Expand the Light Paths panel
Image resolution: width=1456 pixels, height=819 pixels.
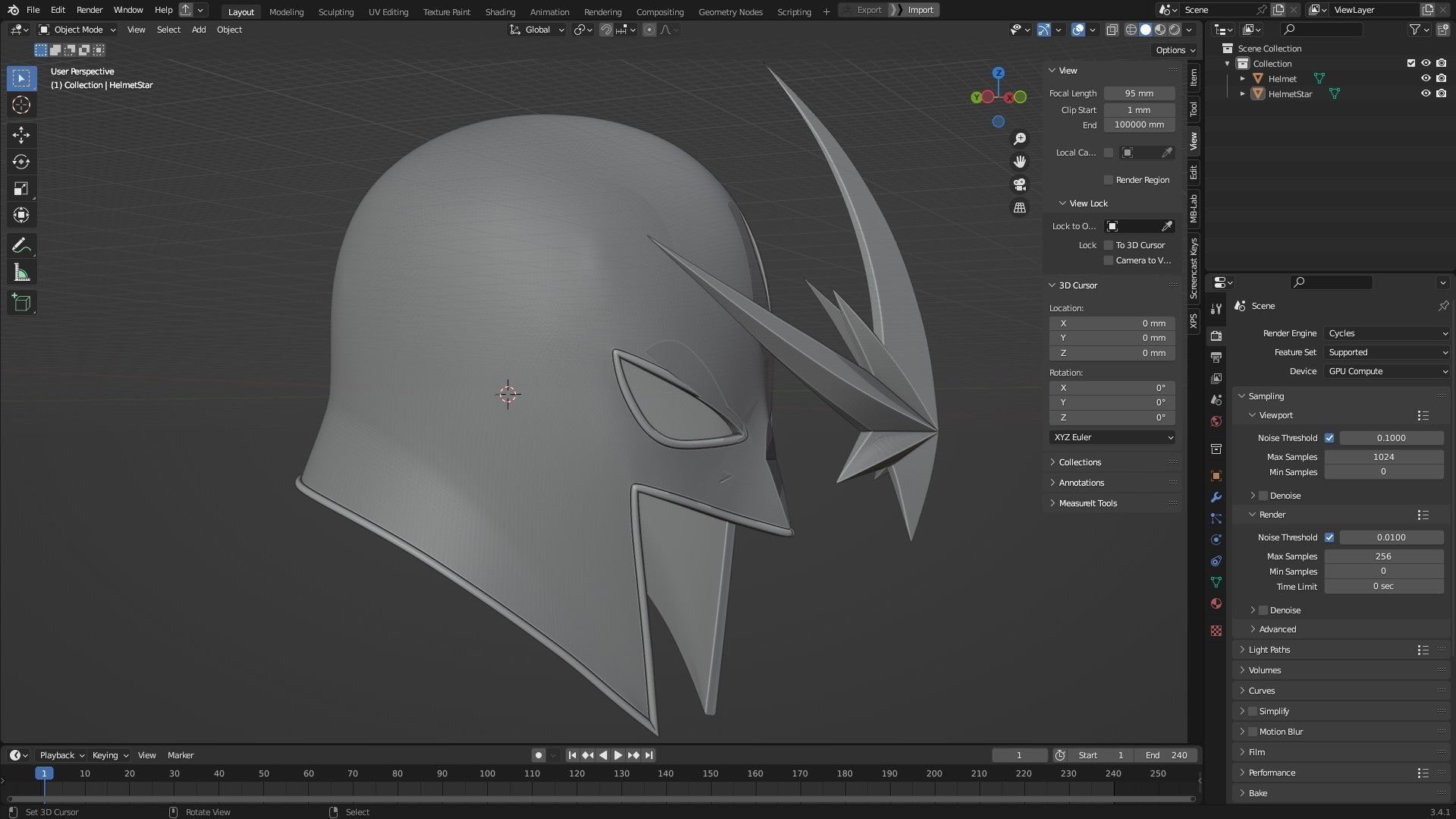coord(1269,650)
